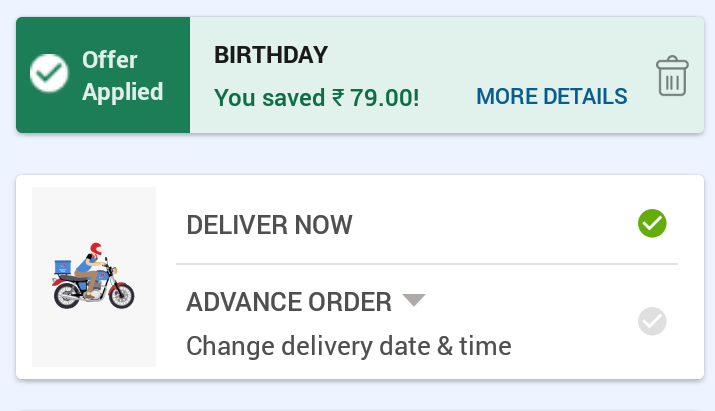Expand the ADVANCE ORDER dropdown triangle

click(x=415, y=300)
